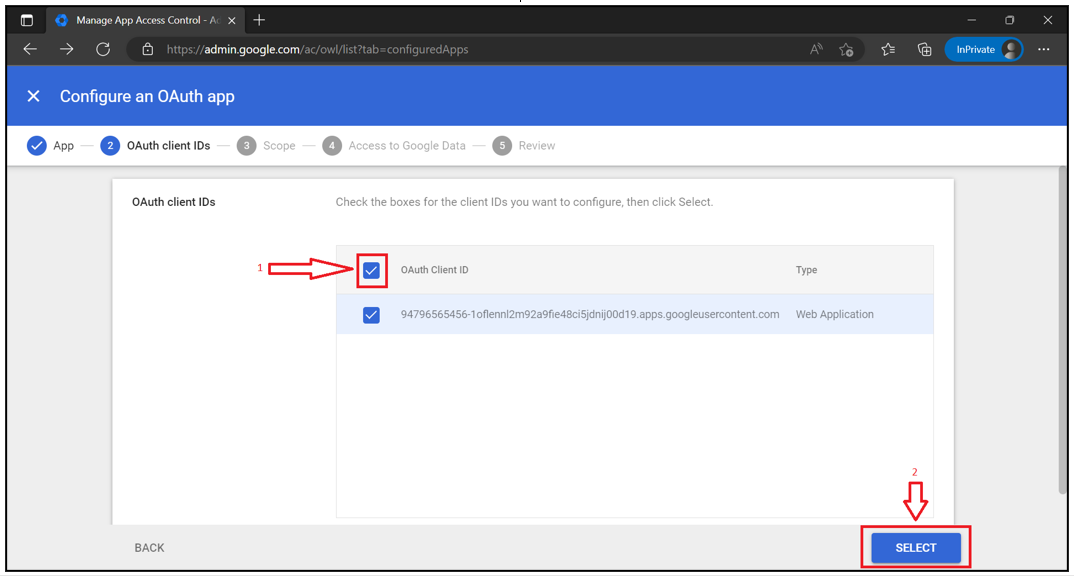Click the Type column header
This screenshot has width=1074, height=576.
pos(806,270)
